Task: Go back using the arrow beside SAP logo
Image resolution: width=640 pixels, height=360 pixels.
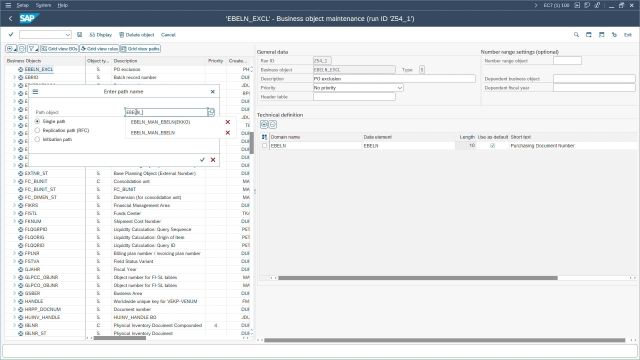Action: (11, 18)
